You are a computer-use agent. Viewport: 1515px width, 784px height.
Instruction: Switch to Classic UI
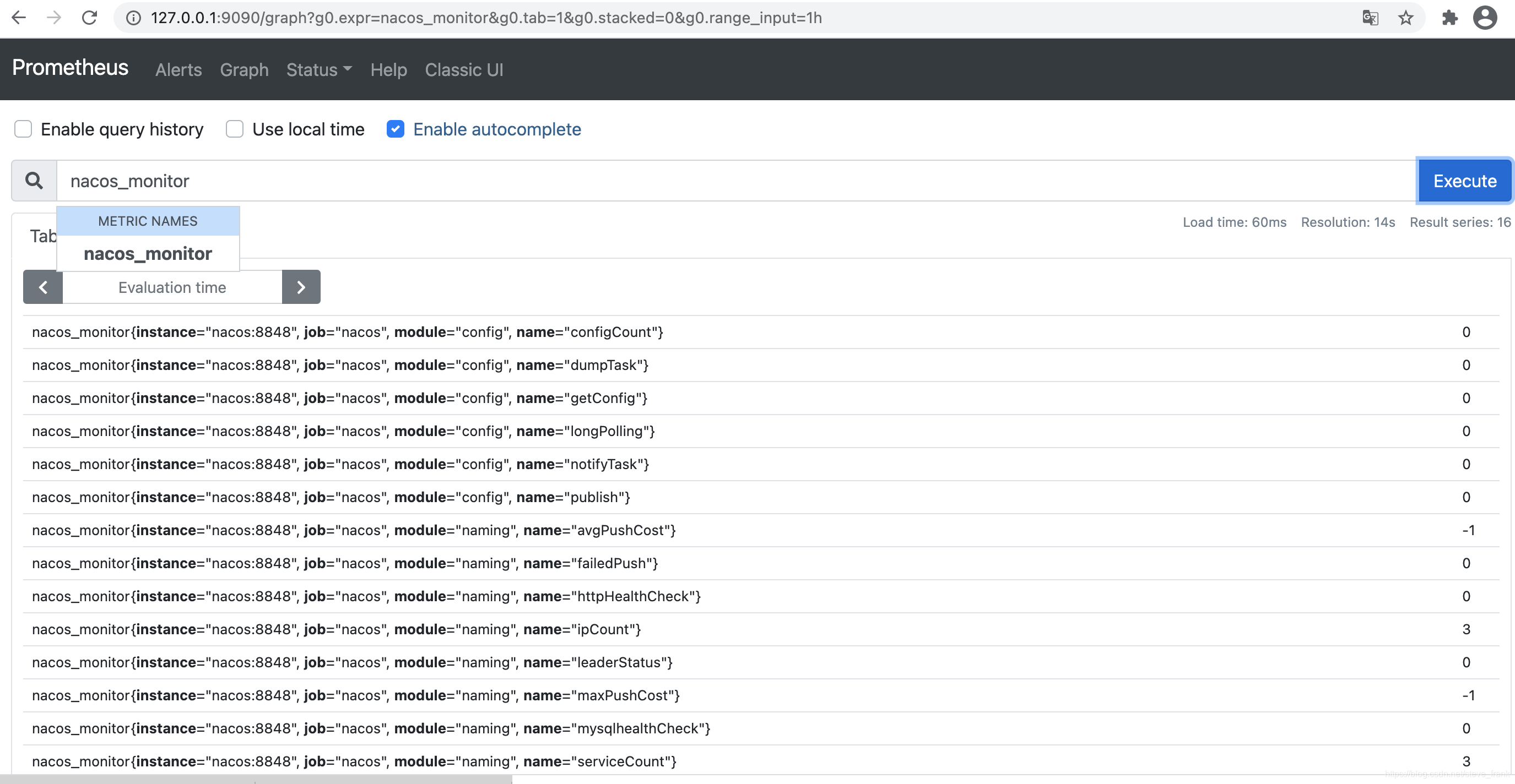pyautogui.click(x=464, y=69)
